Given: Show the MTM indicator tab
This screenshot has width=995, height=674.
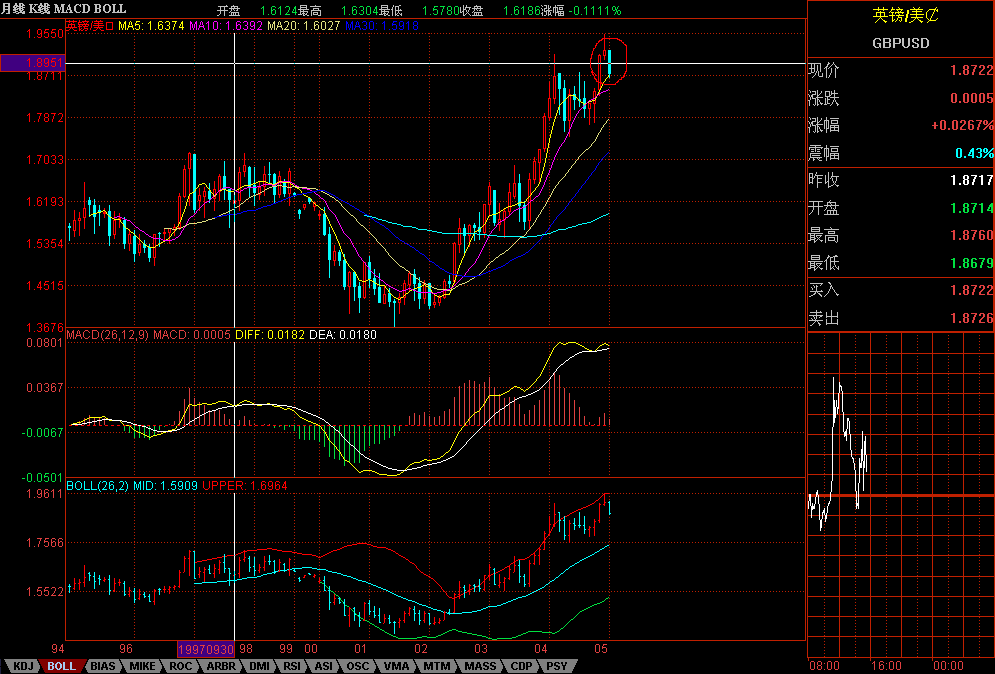Looking at the screenshot, I should pyautogui.click(x=436, y=666).
